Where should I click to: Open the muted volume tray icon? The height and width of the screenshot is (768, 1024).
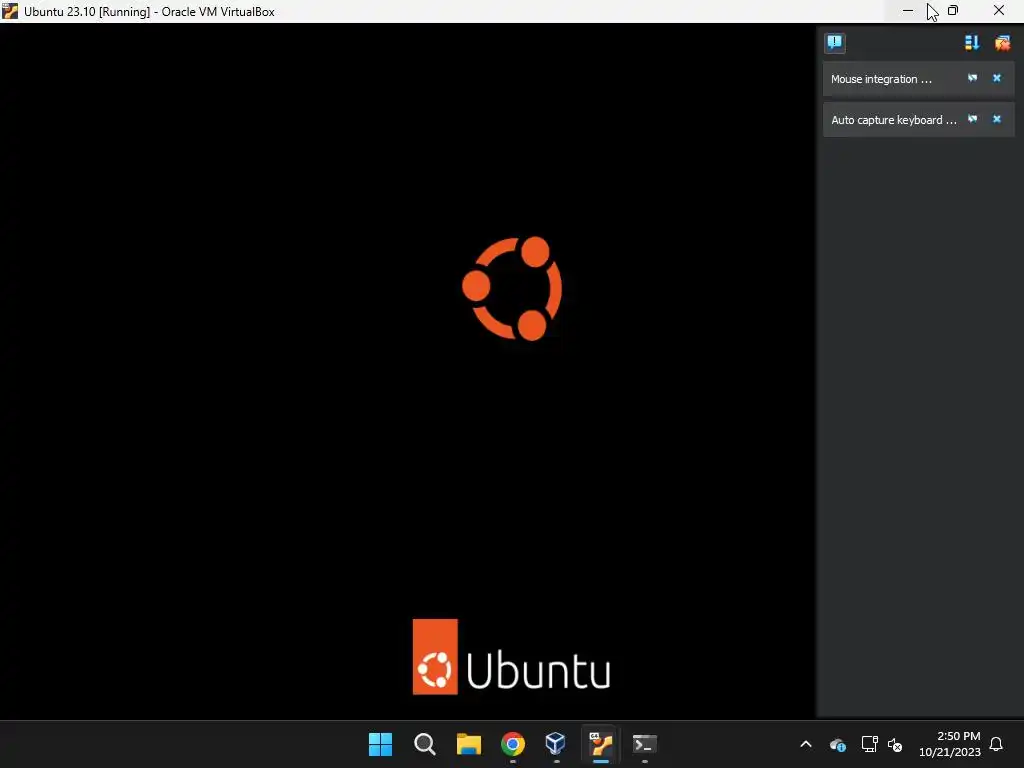coord(895,744)
